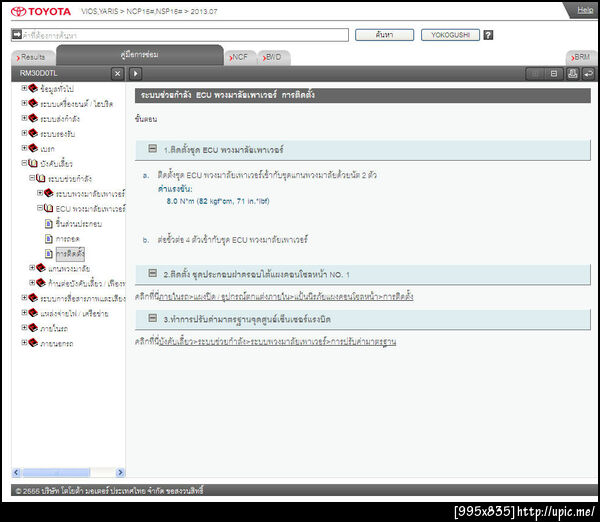Screen dimensions: 600x522
Task: Open the Help link at top right
Action: 585,10
